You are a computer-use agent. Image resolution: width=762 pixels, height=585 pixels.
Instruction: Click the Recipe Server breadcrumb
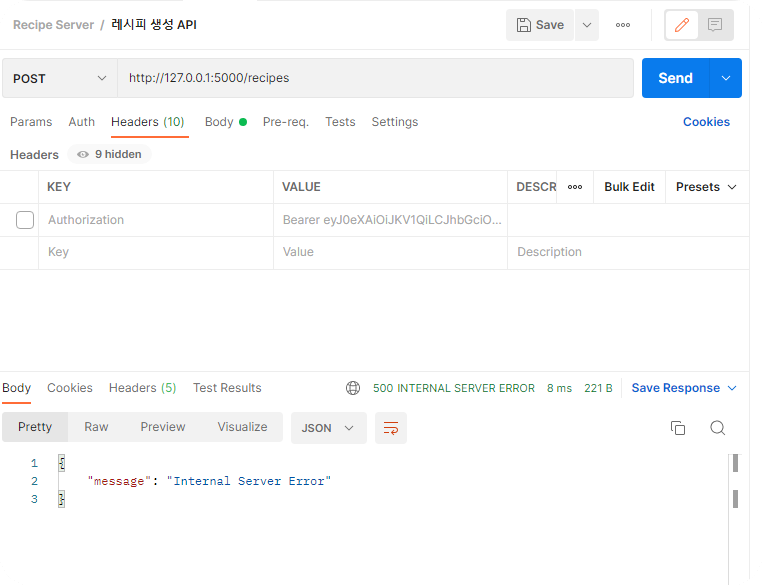(53, 25)
